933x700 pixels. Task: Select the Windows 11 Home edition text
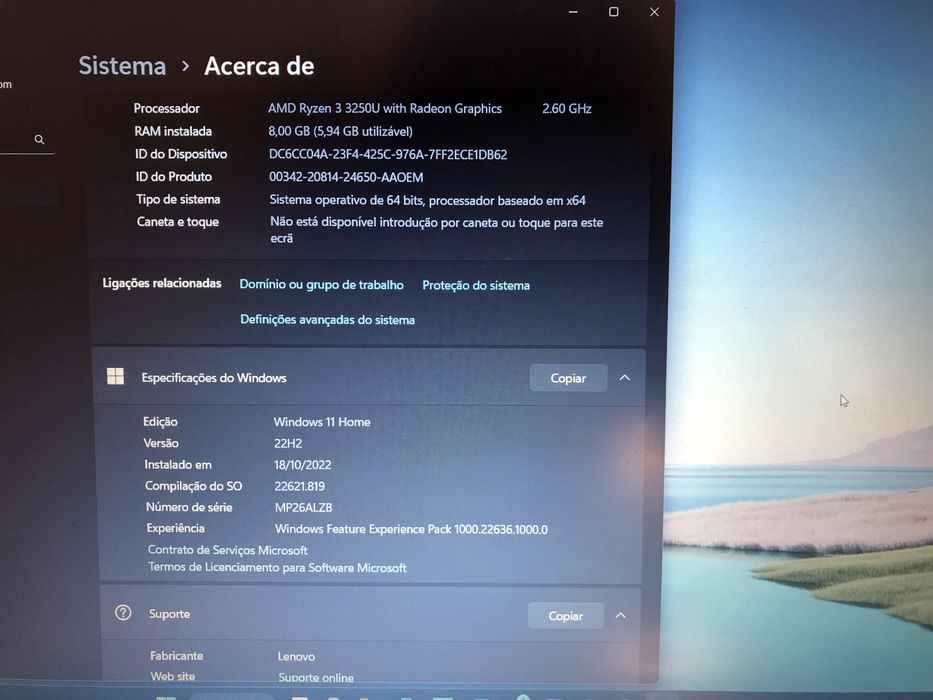click(322, 421)
